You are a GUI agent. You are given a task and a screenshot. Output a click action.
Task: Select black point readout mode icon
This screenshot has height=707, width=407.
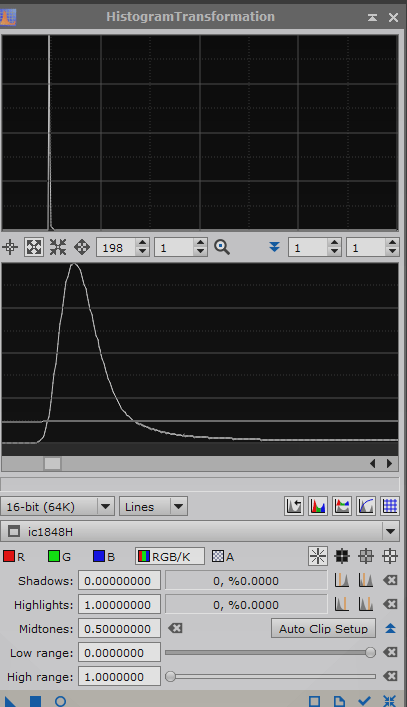342,556
